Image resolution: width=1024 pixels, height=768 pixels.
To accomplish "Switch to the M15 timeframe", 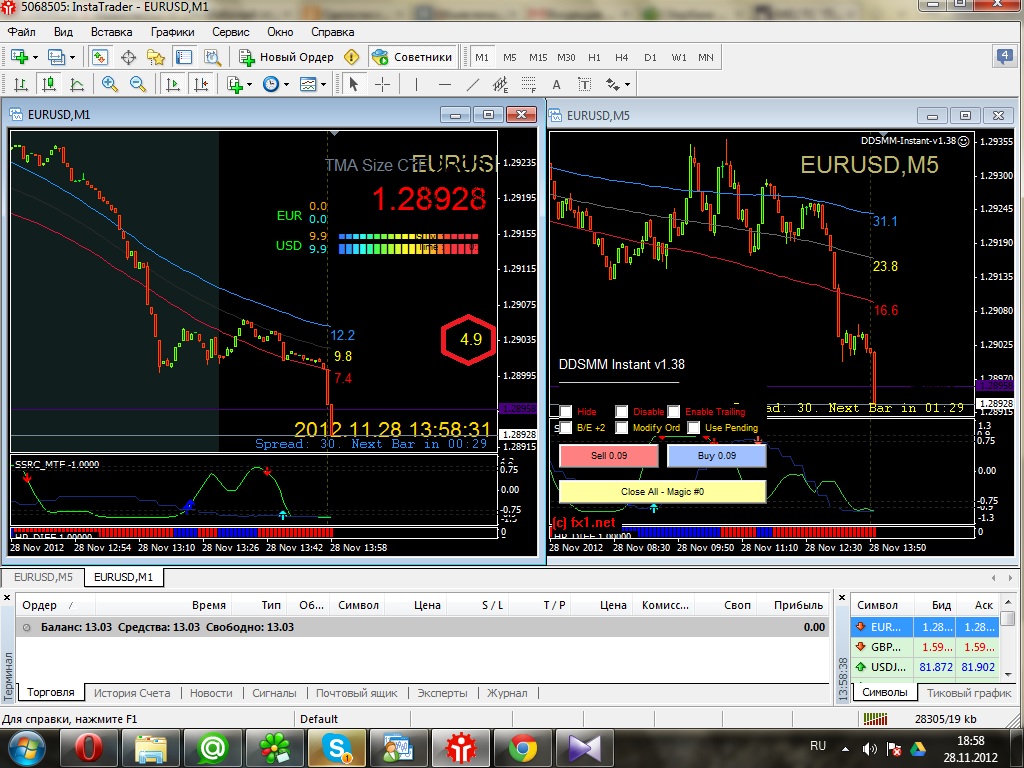I will coord(538,57).
